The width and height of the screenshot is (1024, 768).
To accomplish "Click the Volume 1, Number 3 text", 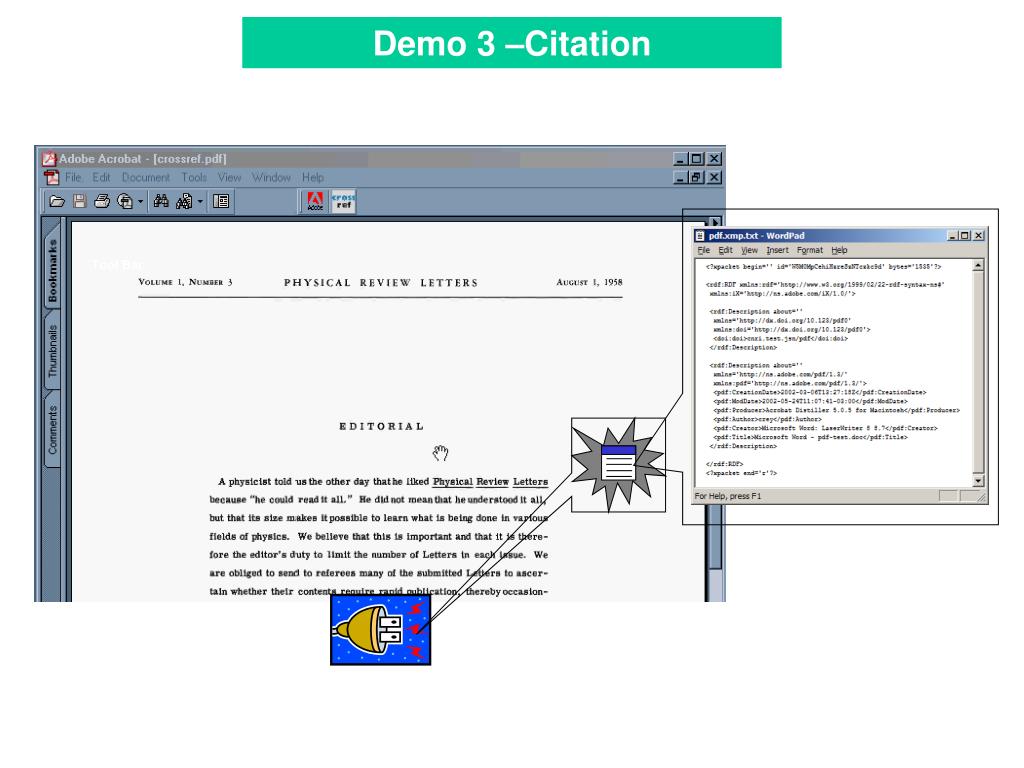I will pyautogui.click(x=185, y=282).
